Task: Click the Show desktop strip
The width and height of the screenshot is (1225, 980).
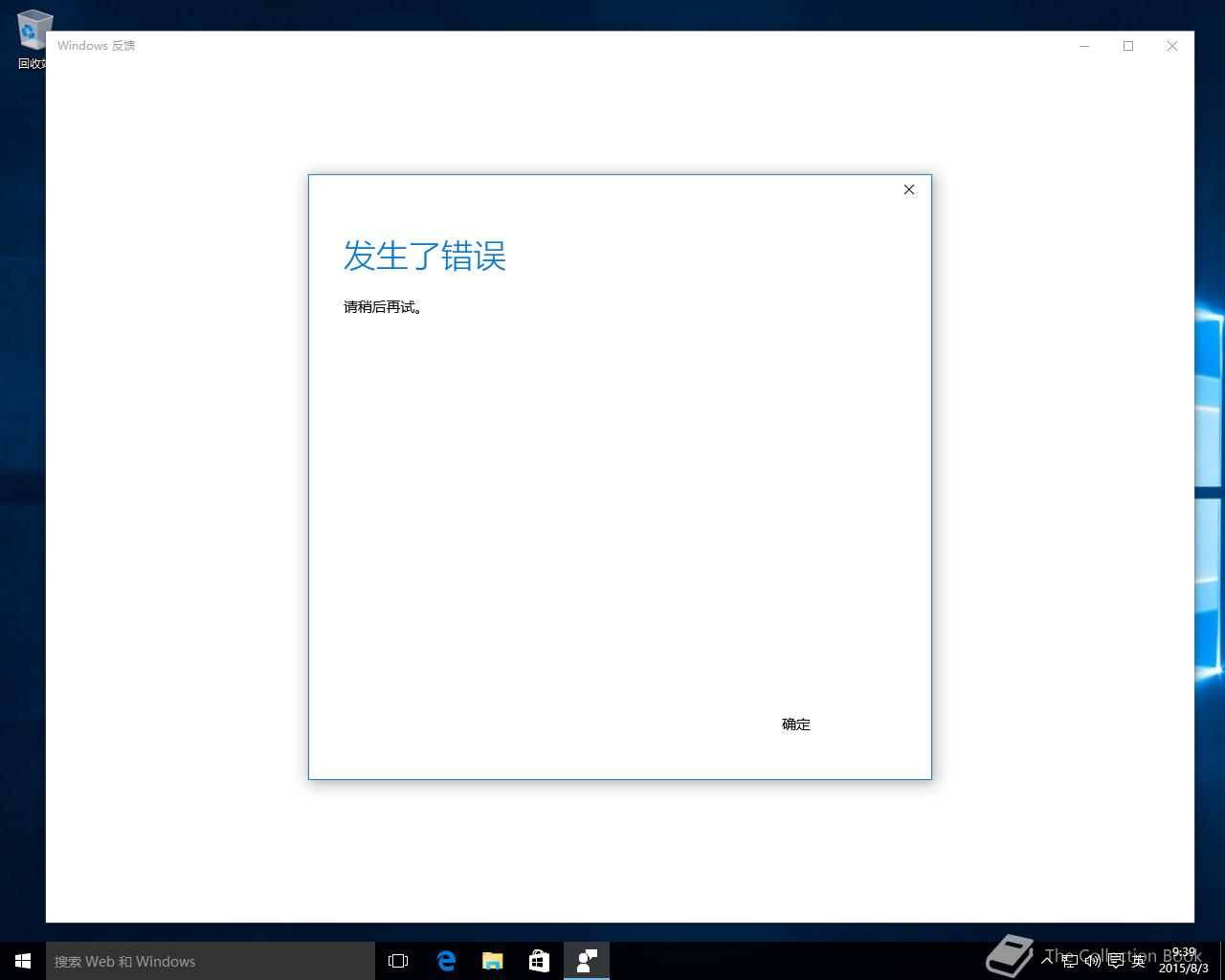Action: click(x=1222, y=961)
